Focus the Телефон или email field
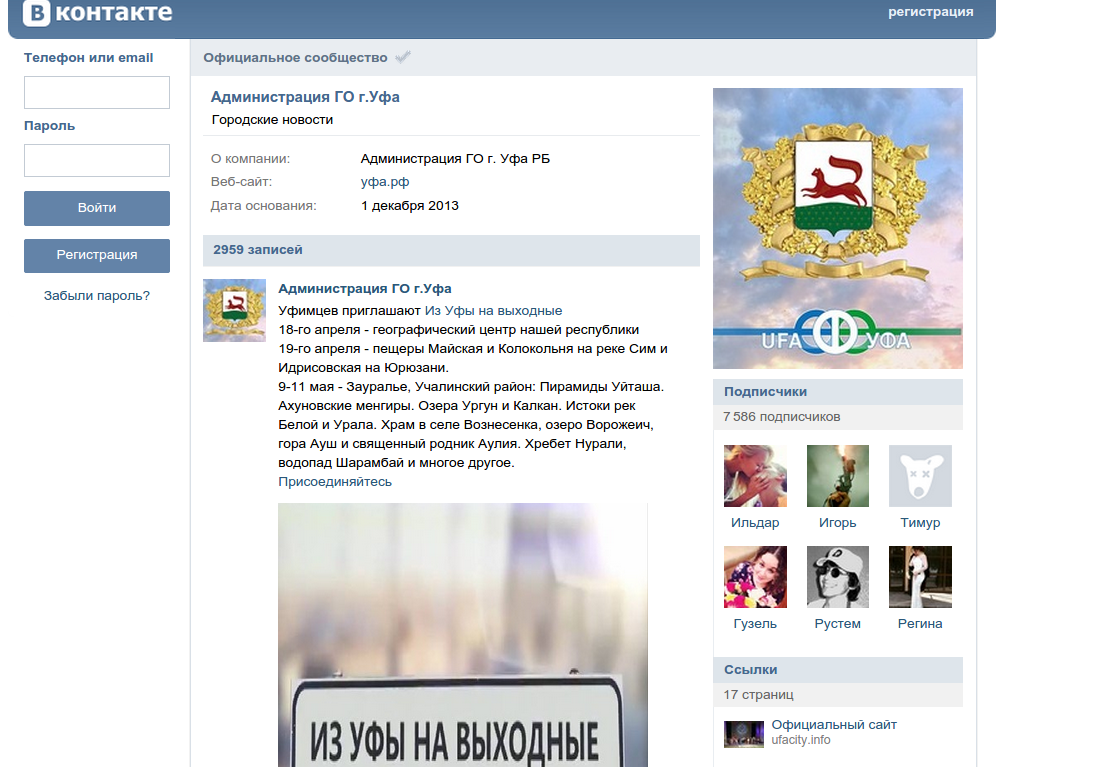This screenshot has height=767, width=1103. 97,92
